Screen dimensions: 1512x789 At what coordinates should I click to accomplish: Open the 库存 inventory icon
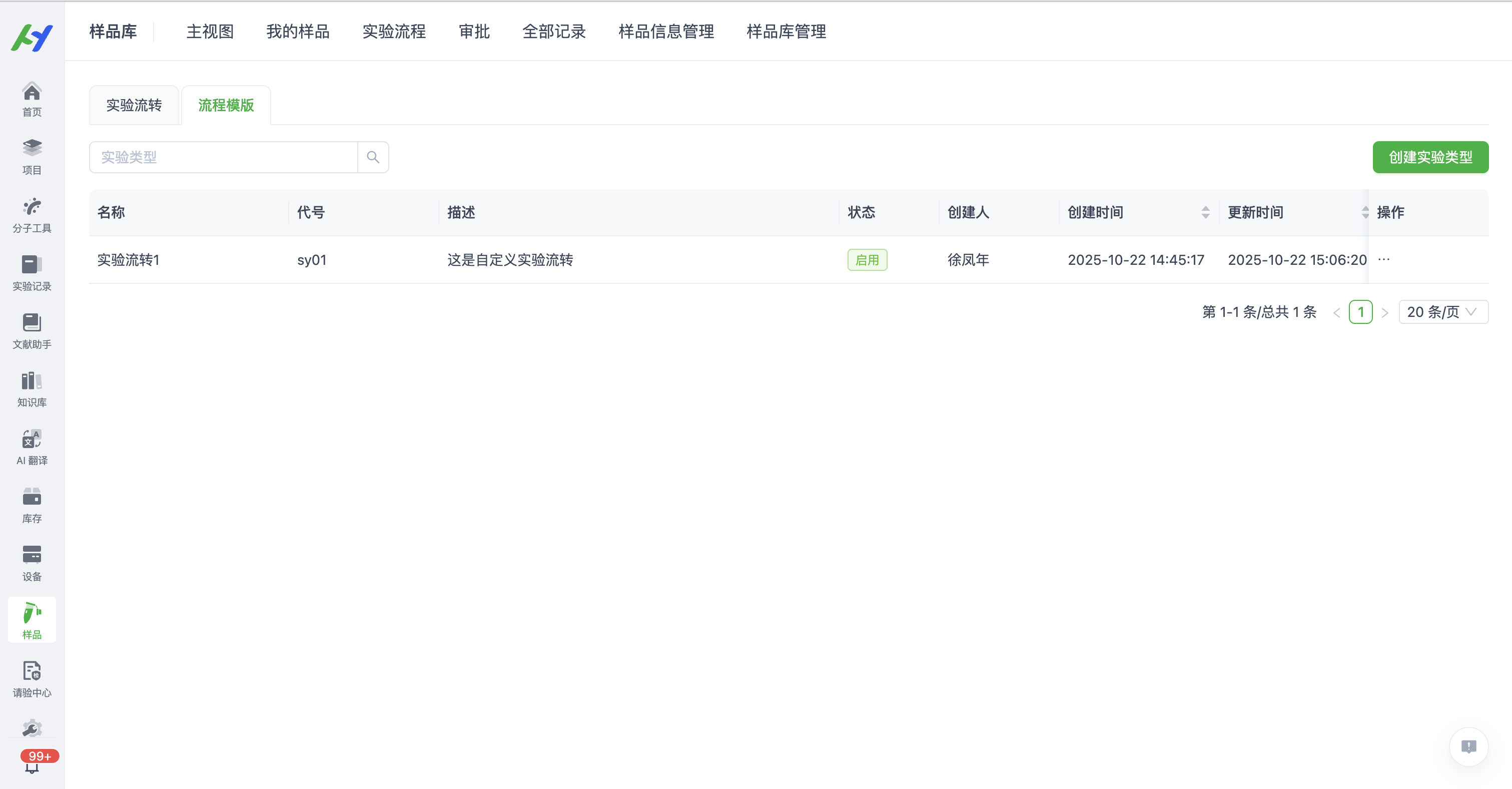[x=32, y=504]
